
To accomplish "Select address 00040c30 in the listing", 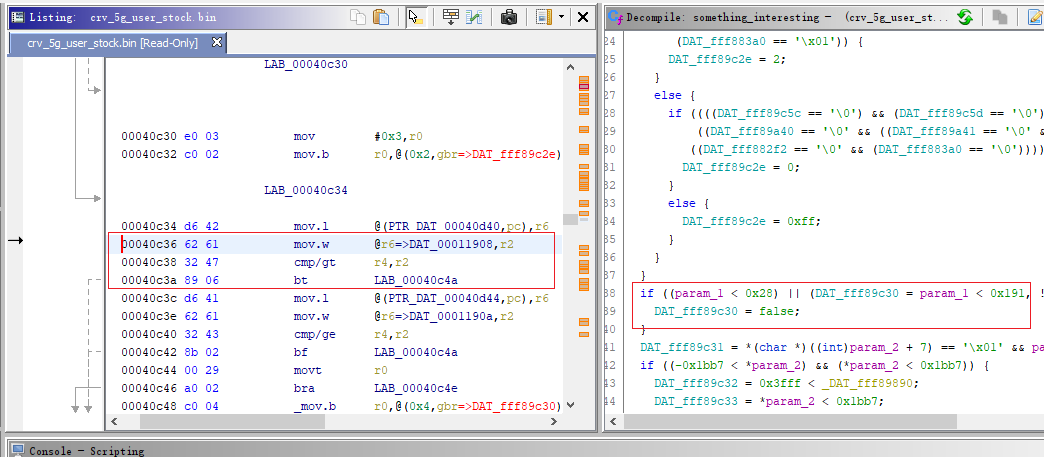I will click(149, 137).
